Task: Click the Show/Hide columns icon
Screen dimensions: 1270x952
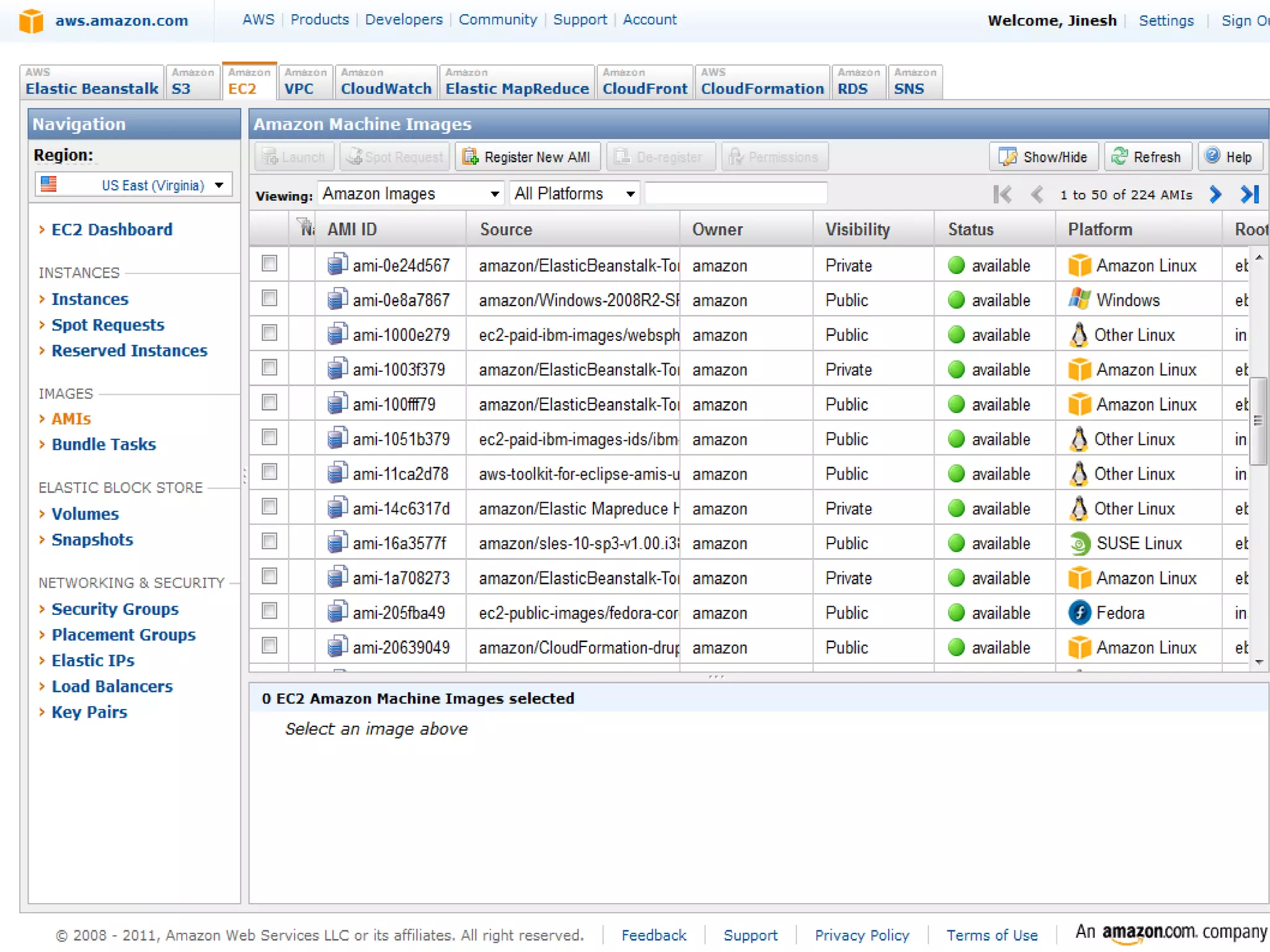Action: pos(1008,157)
